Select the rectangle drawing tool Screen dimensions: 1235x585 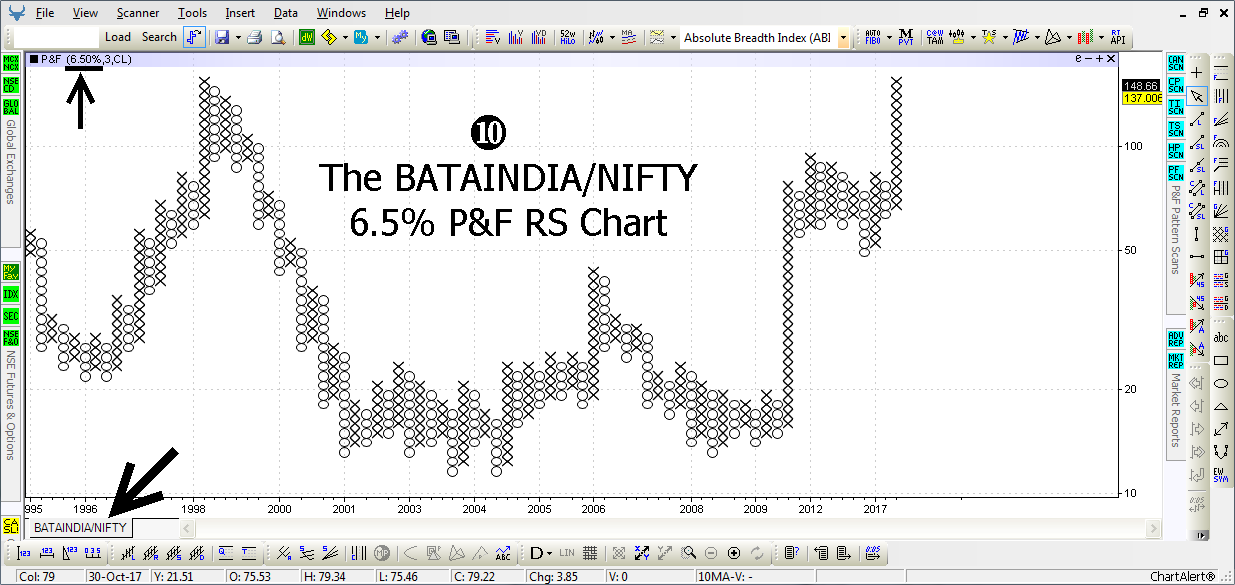[1221, 361]
